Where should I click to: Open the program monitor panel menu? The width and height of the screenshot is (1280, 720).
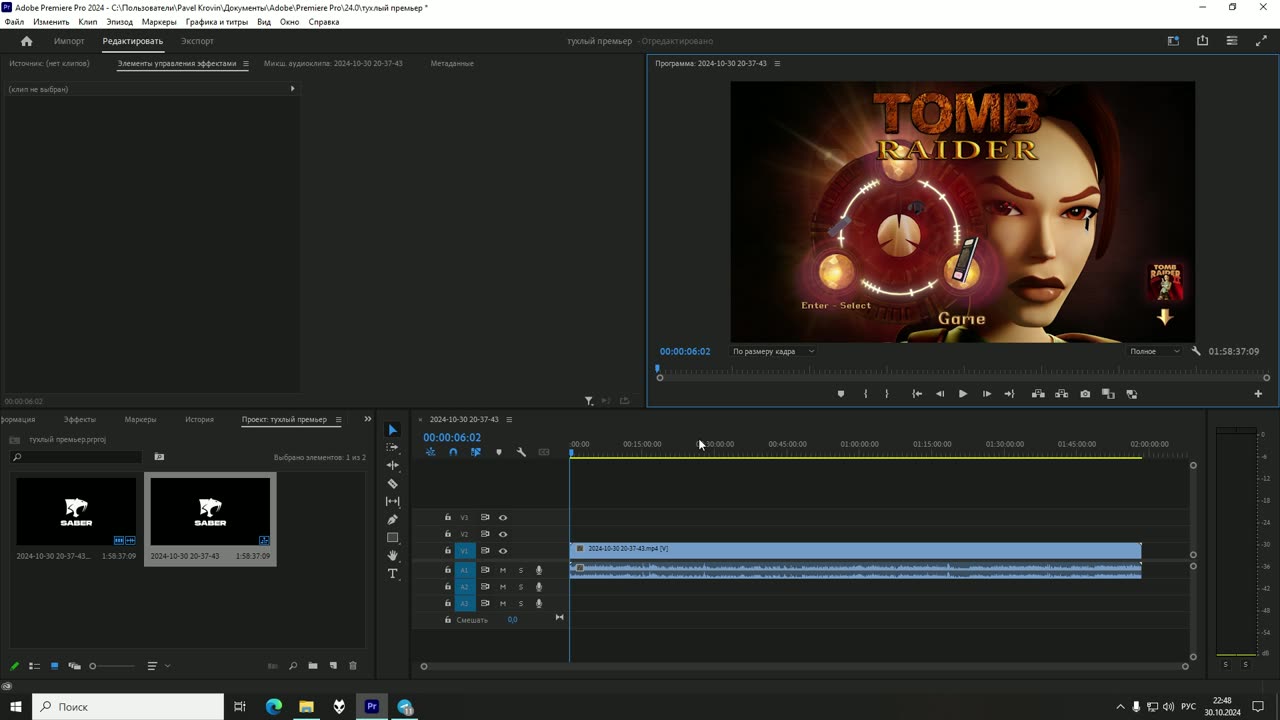(777, 63)
